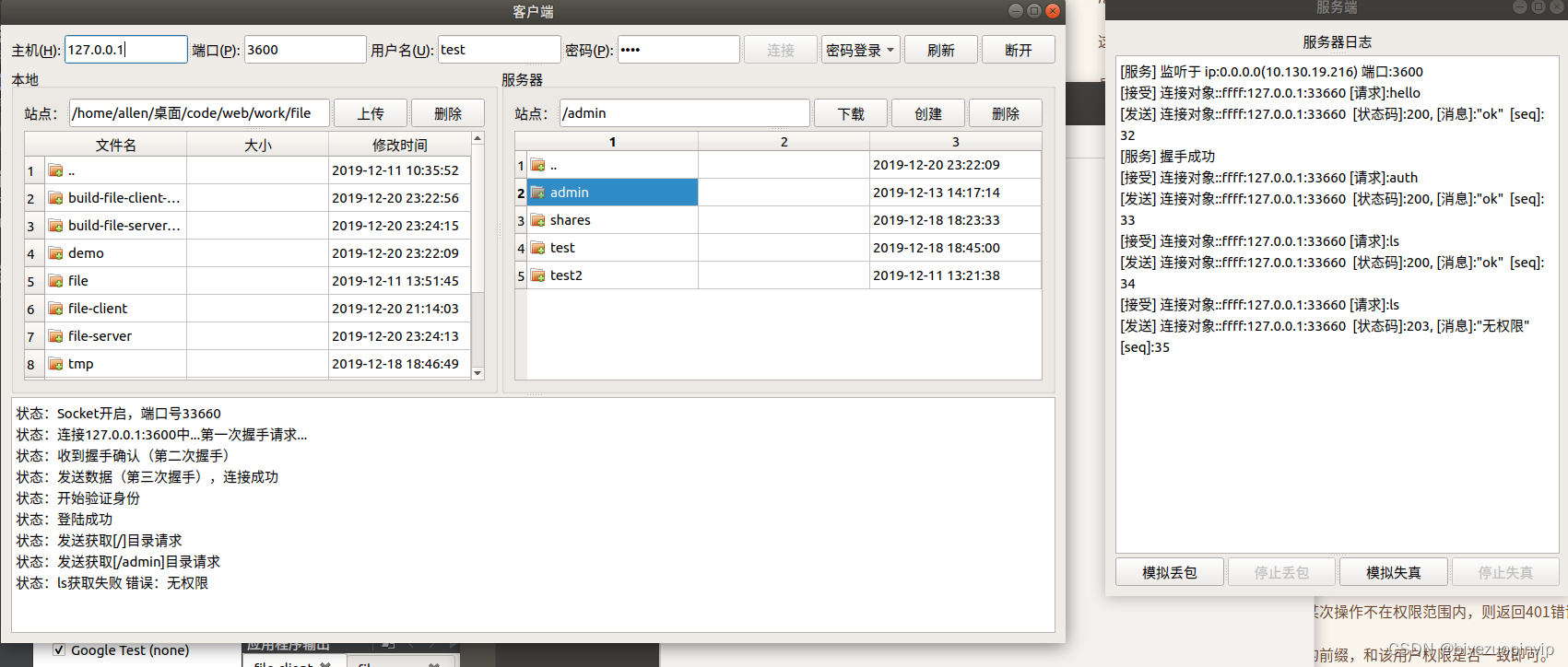This screenshot has height=667, width=1568.
Task: Click folder icon beside tmp
Action: 56,364
